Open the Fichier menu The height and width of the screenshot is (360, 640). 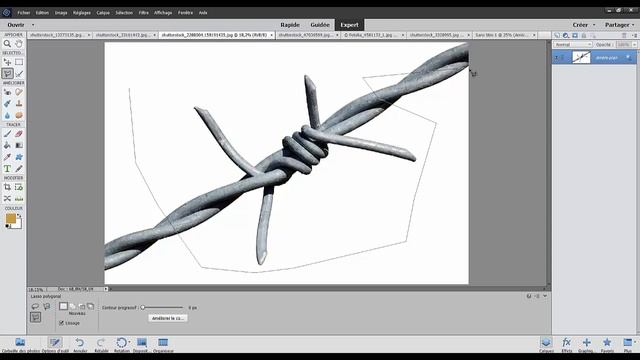(x=24, y=13)
